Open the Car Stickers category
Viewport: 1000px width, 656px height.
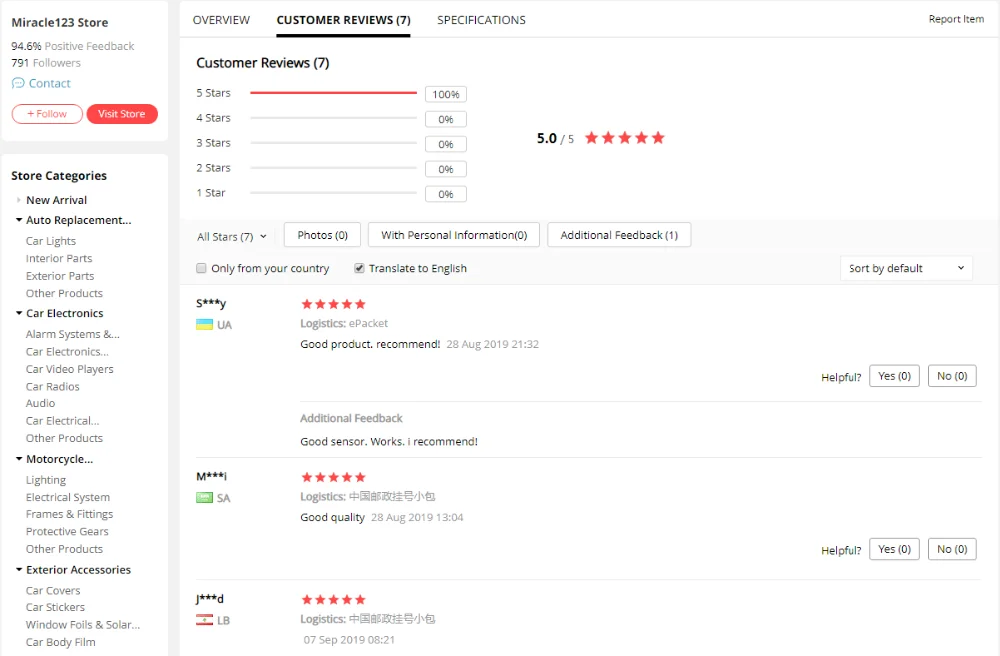point(55,607)
